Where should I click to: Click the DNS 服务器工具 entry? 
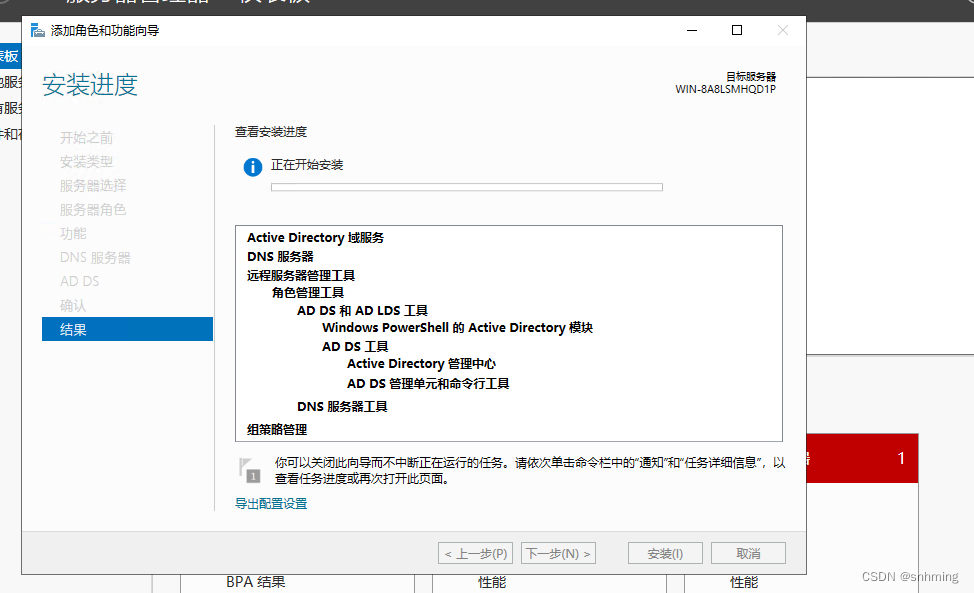(x=342, y=407)
